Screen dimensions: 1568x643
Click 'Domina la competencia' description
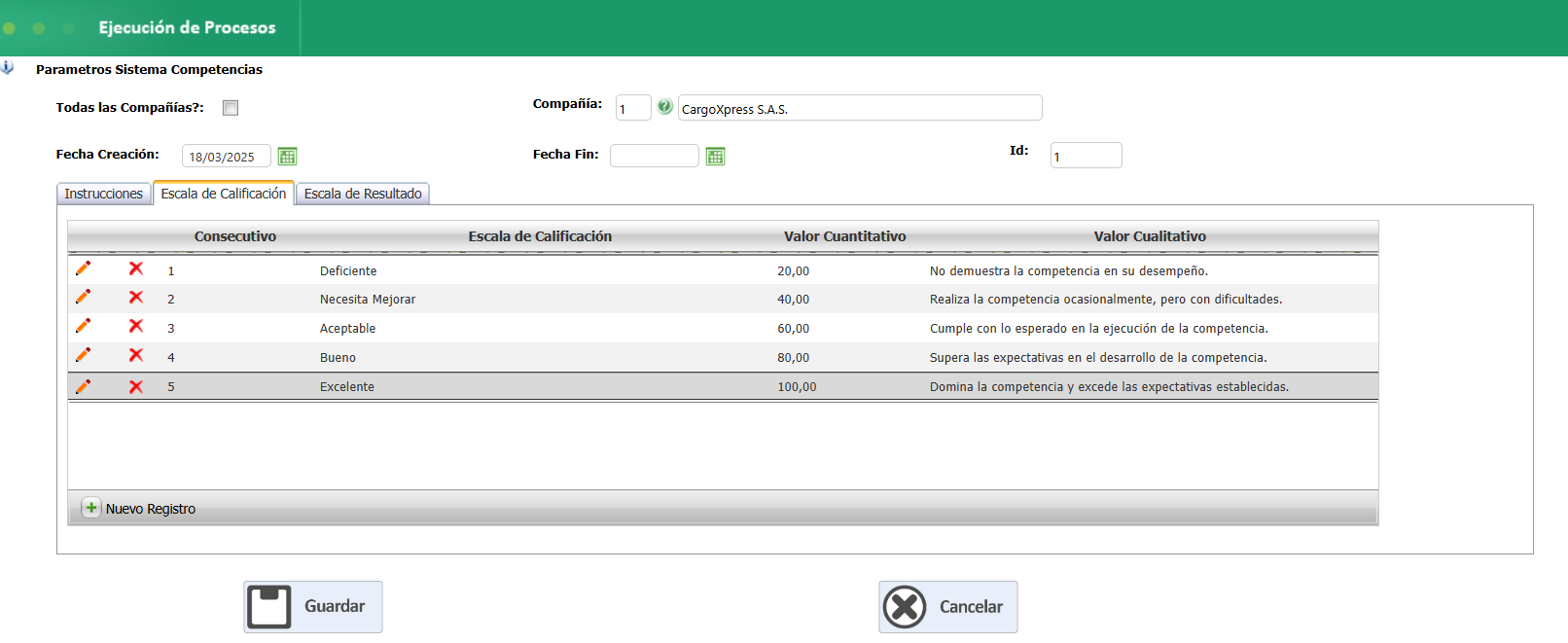1109,387
